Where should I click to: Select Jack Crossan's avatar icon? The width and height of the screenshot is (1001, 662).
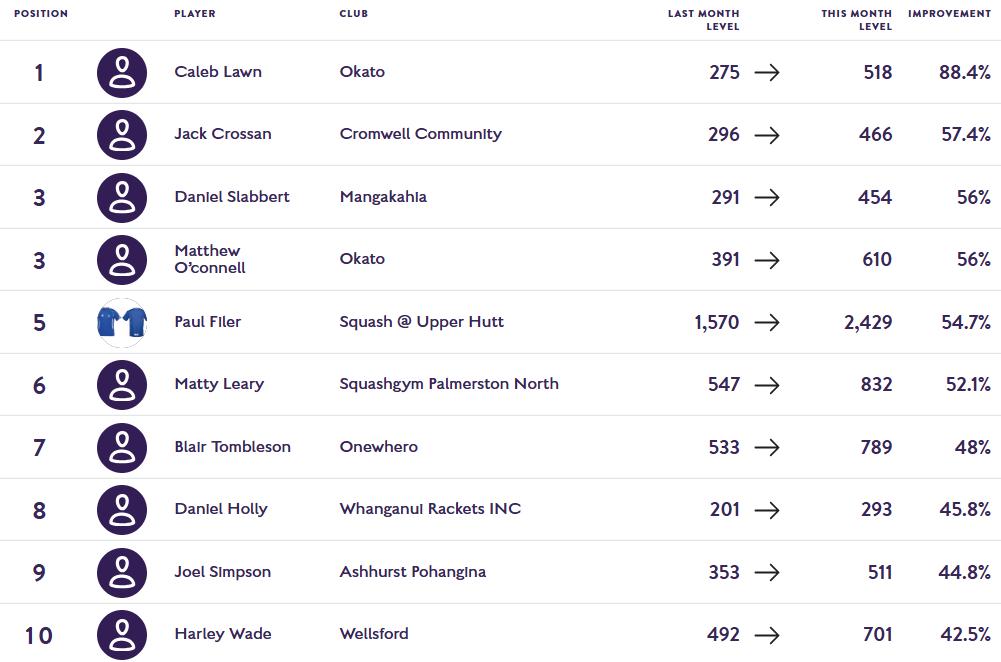coord(122,135)
